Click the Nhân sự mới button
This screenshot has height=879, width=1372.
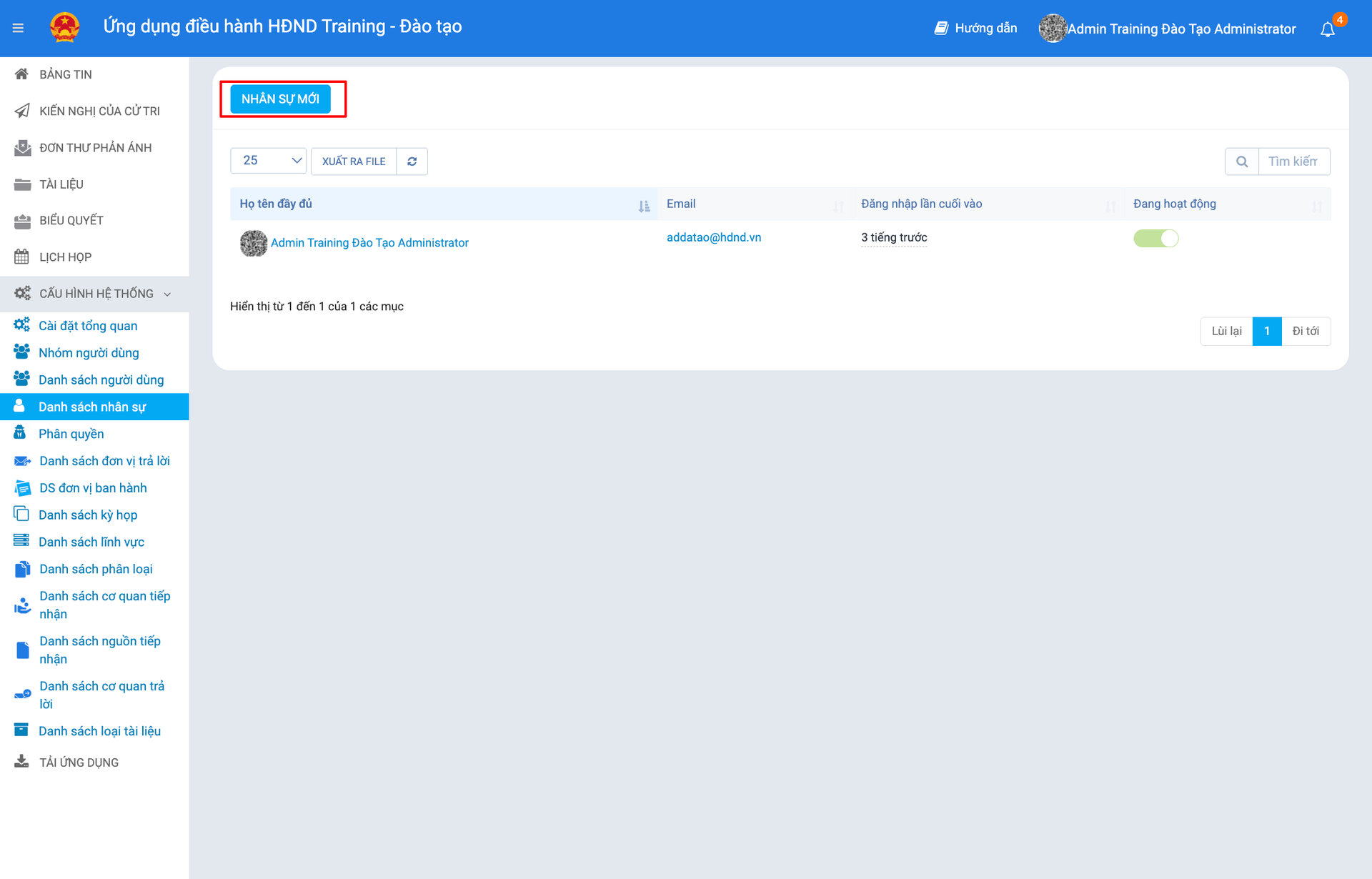tap(280, 99)
